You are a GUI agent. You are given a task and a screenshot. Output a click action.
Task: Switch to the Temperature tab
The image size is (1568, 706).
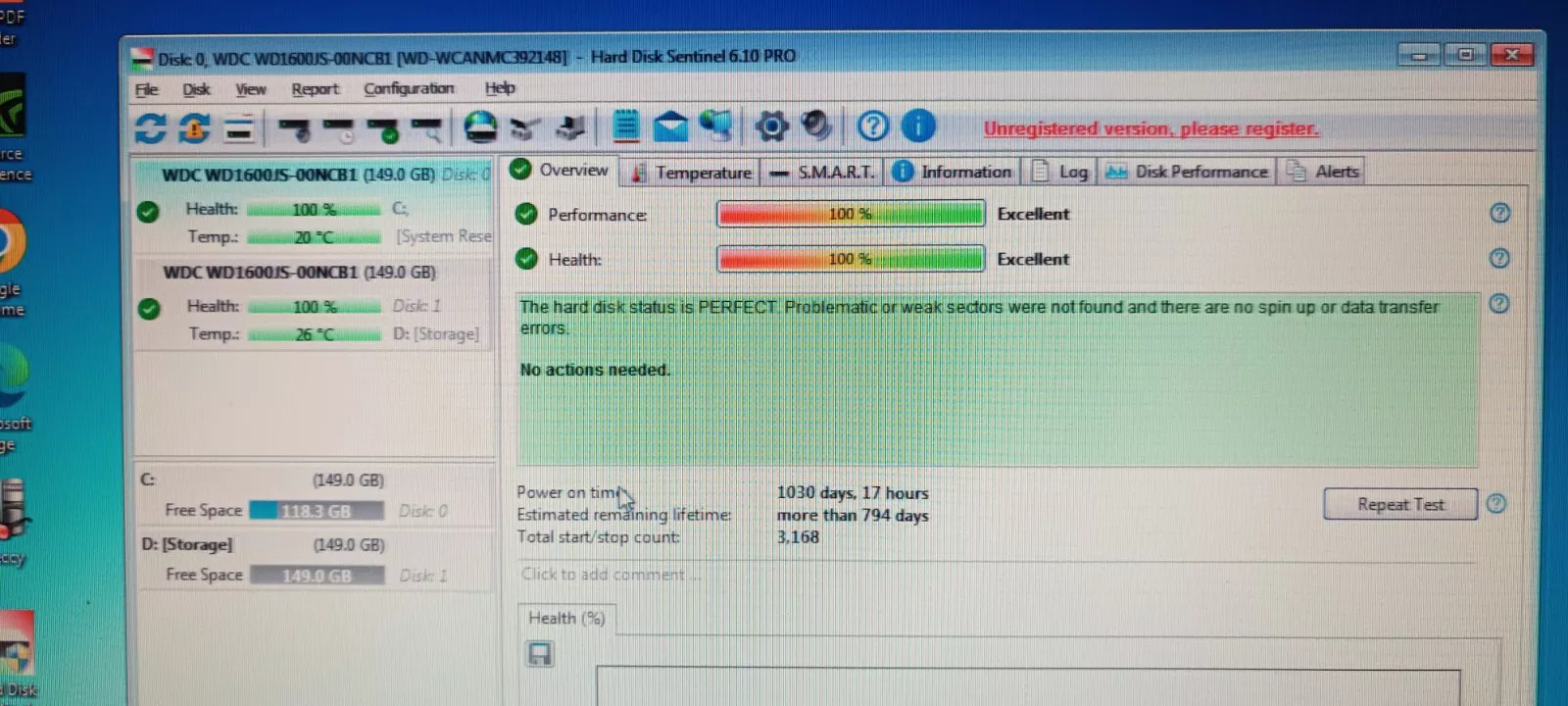[x=691, y=172]
